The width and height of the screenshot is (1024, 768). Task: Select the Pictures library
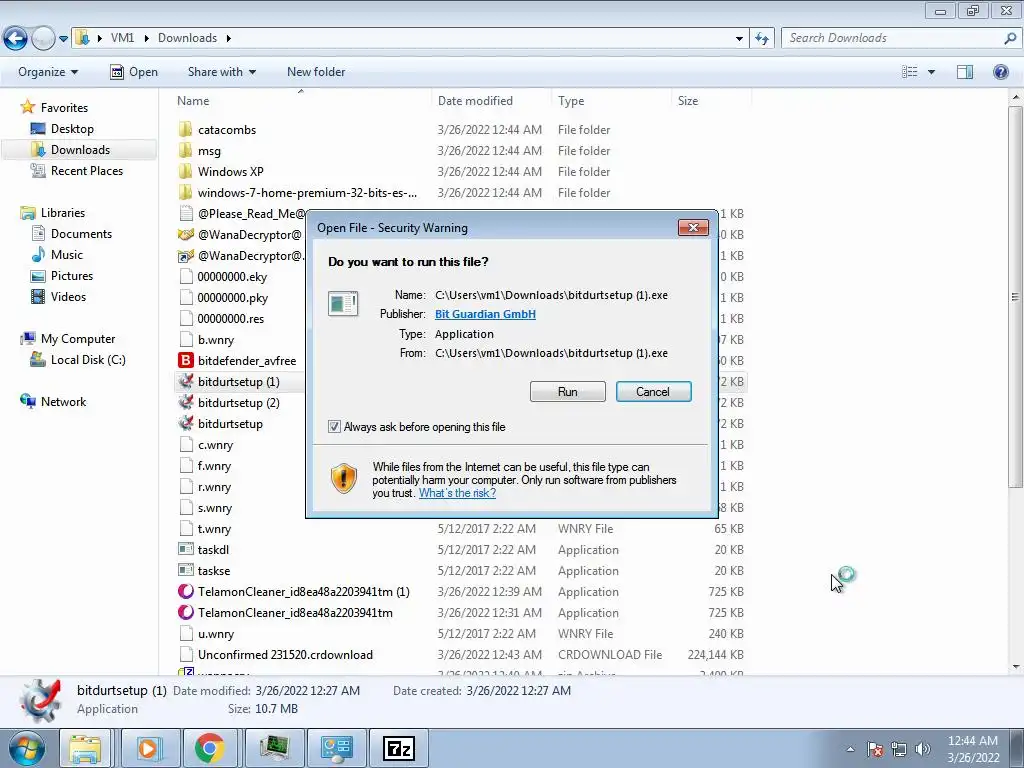[x=72, y=276]
